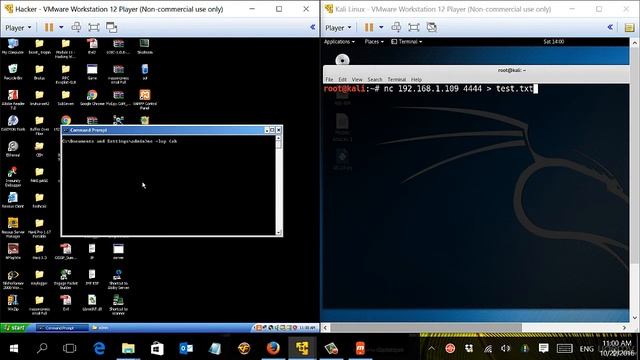Collapse toolbar chevron in Kali VMware window
The width and height of the screenshot is (640, 360).
click(x=610, y=27)
